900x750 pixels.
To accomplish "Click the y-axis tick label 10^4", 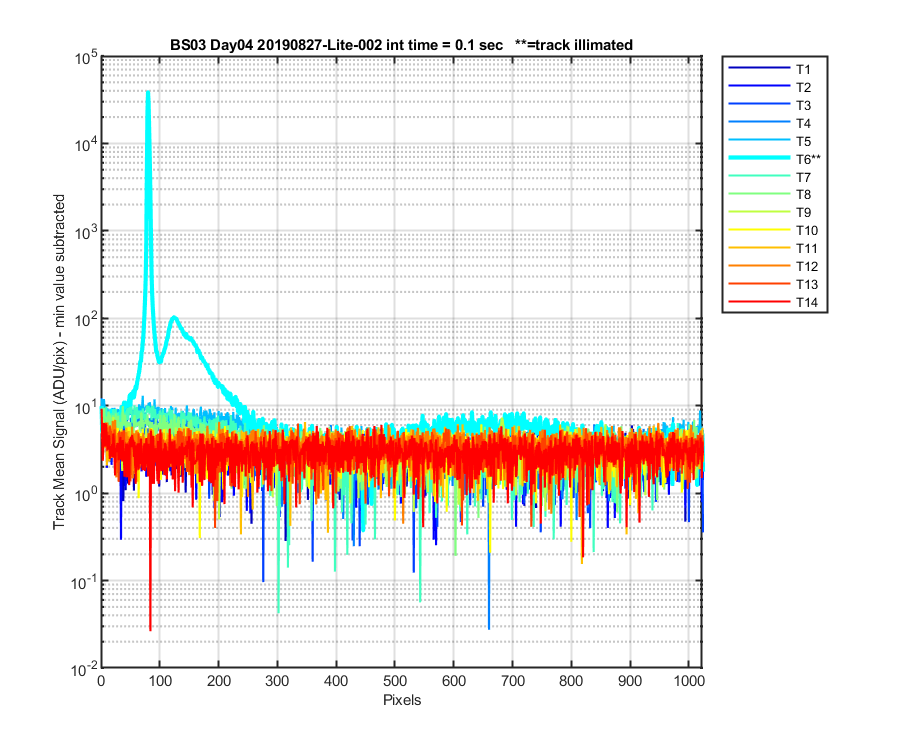I will 86,145.
